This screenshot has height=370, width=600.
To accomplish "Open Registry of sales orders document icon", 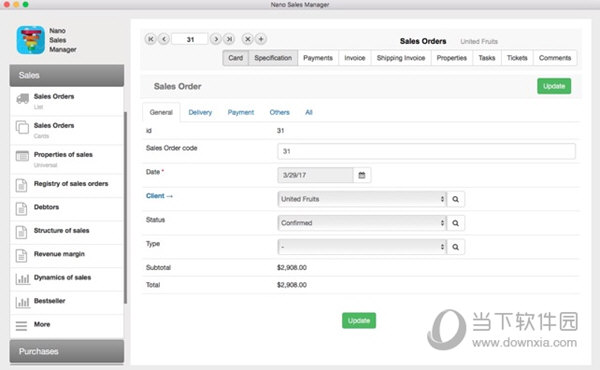I will click(21, 186).
